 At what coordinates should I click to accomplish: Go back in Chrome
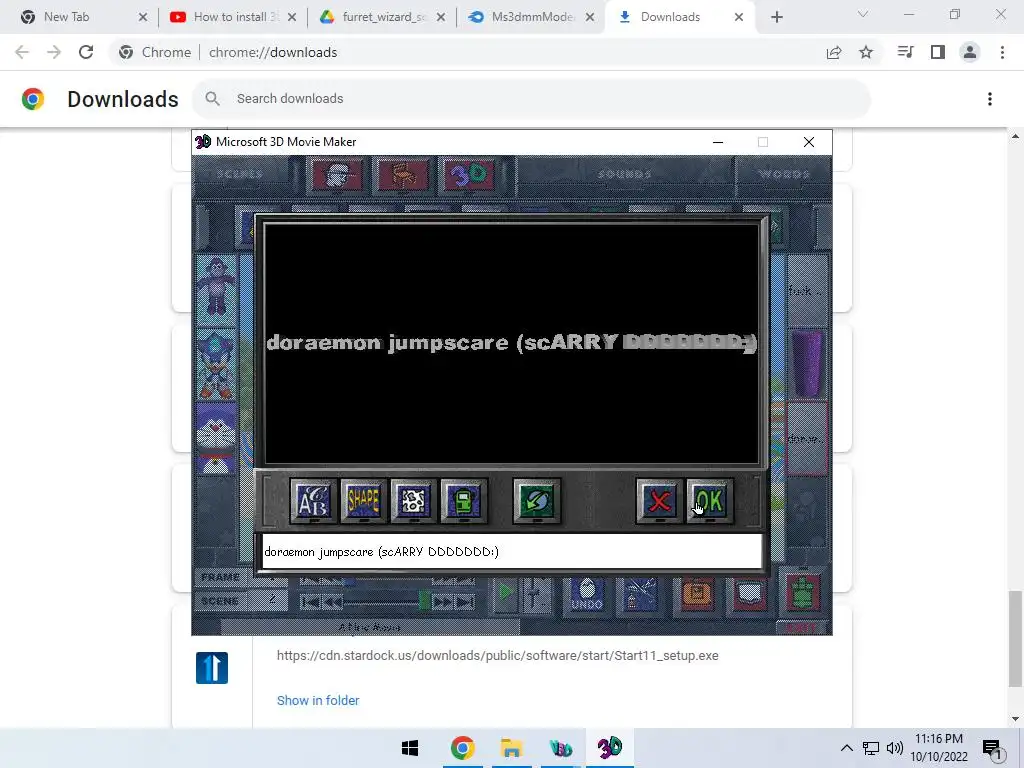(x=22, y=52)
